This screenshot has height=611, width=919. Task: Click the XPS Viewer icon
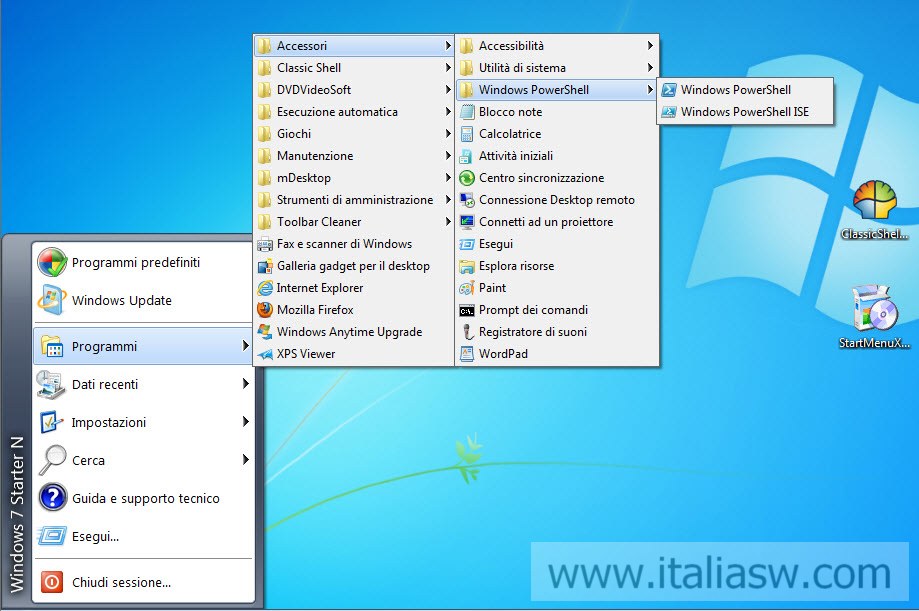265,354
